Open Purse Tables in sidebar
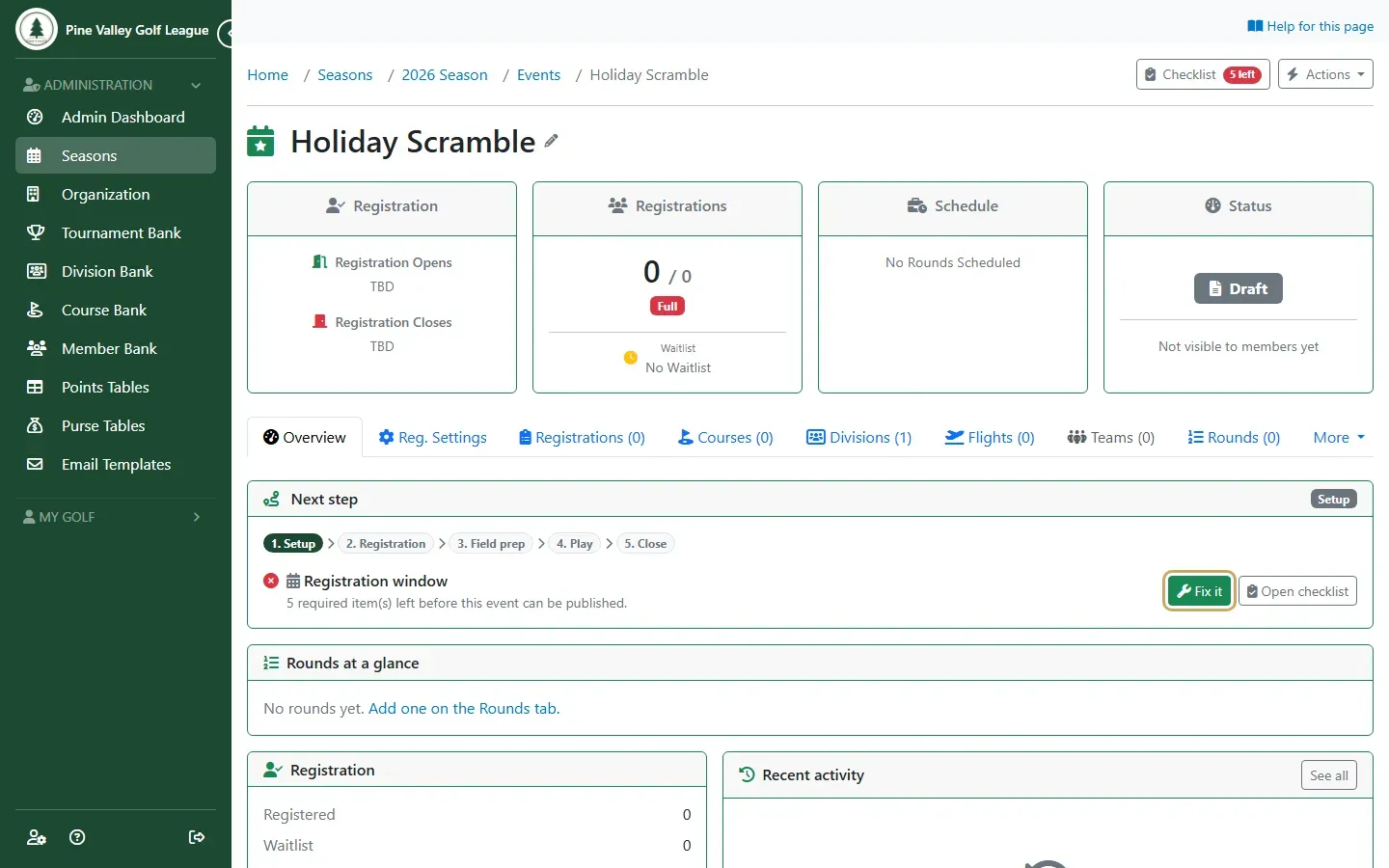 pyautogui.click(x=116, y=425)
